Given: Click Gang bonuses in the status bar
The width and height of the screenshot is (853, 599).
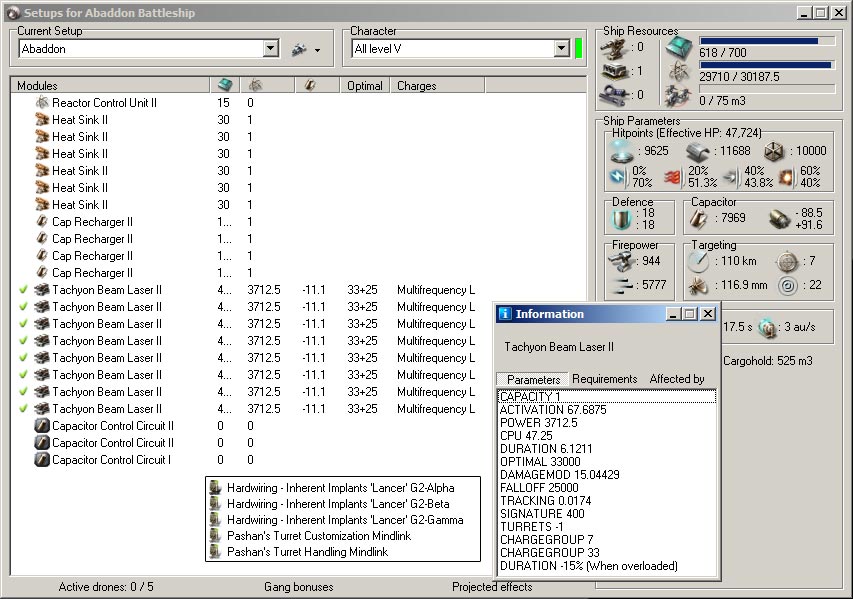Looking at the screenshot, I should coord(298,587).
